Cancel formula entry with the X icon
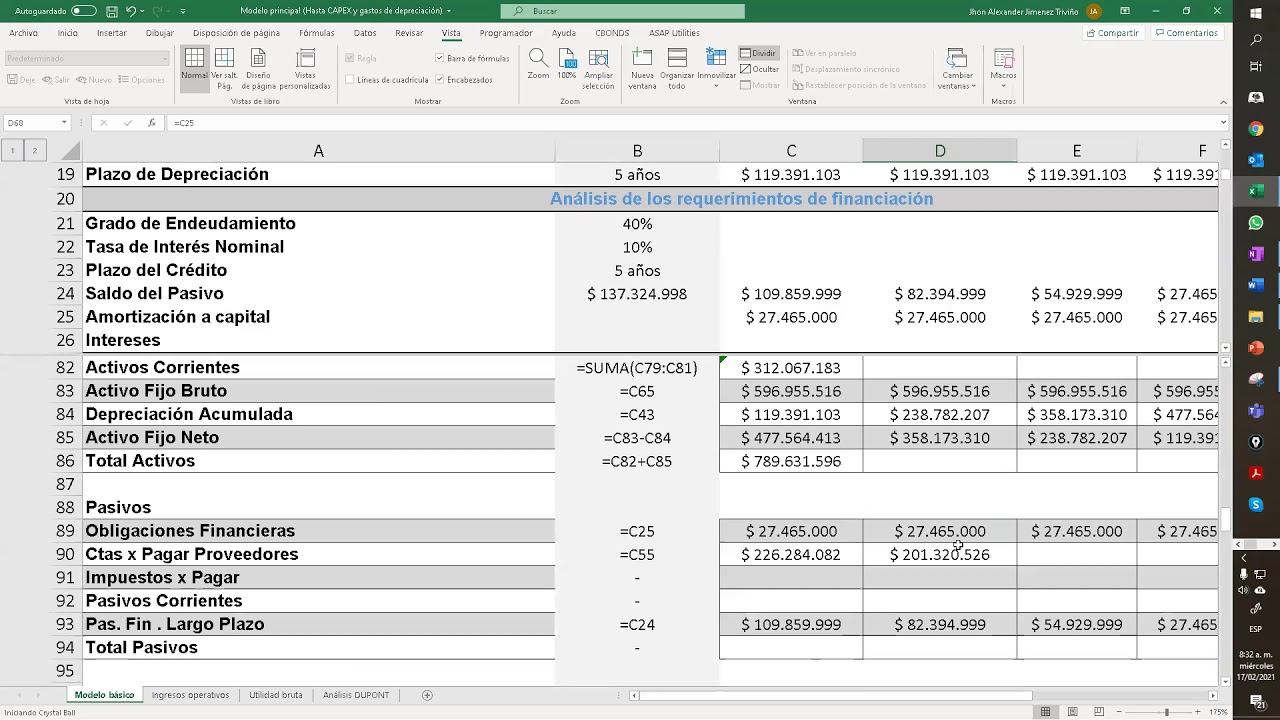The height and width of the screenshot is (720, 1280). point(103,122)
